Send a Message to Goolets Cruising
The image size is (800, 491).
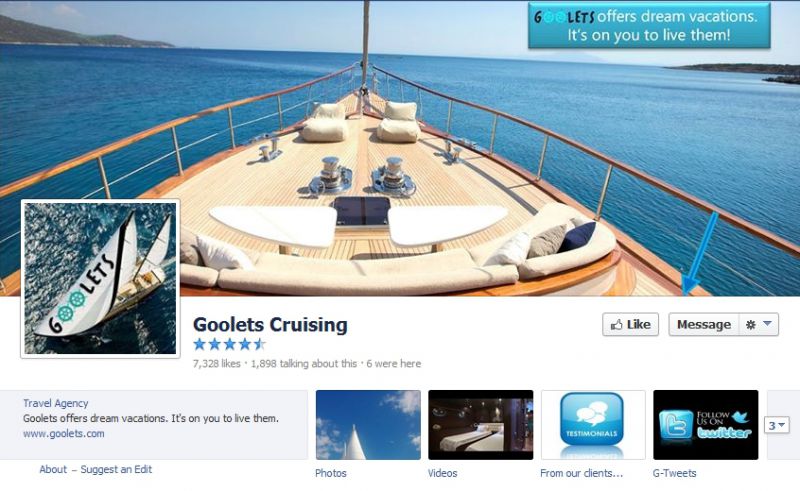pos(704,325)
